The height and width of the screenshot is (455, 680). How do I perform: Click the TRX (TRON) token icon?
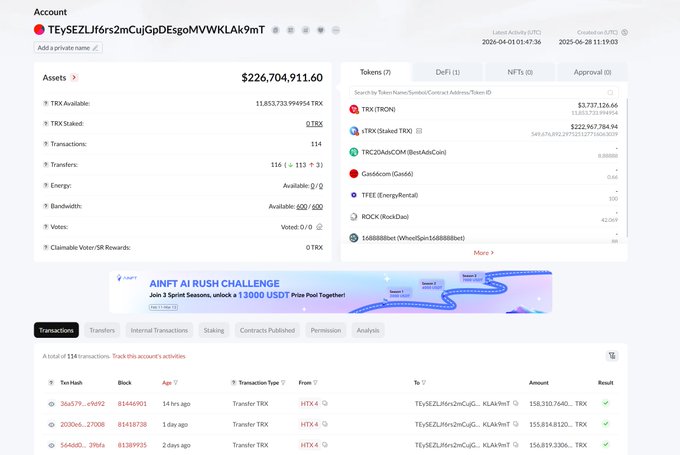click(354, 109)
